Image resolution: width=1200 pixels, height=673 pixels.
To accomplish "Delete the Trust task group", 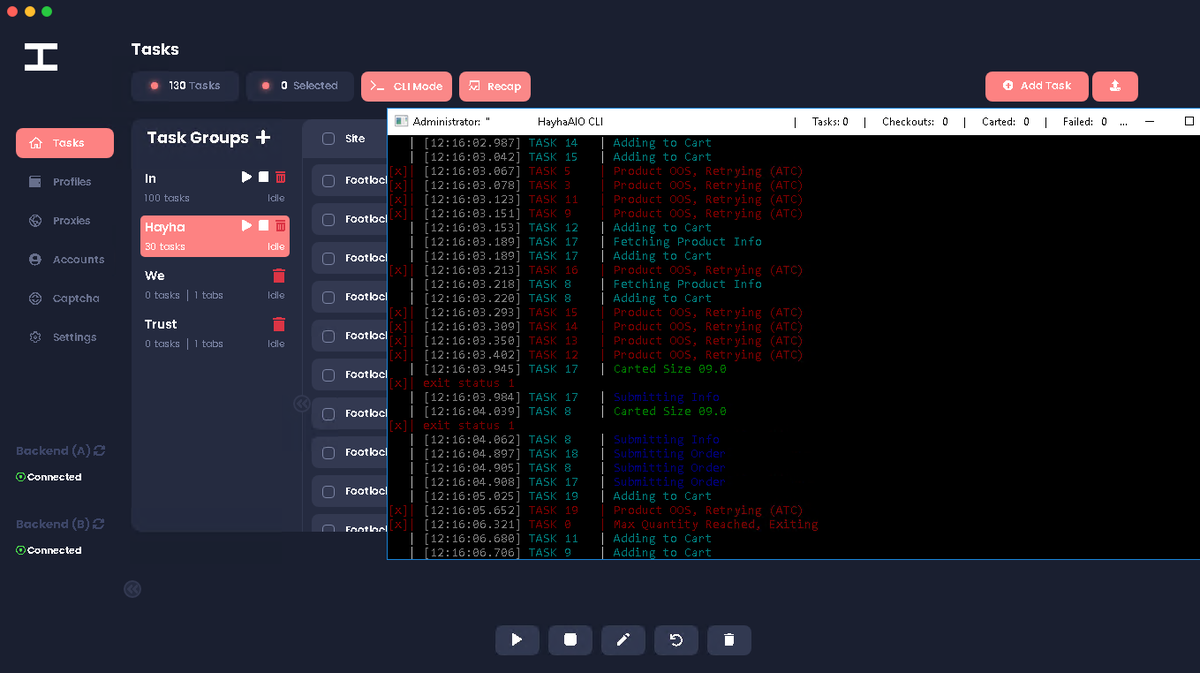I will [x=279, y=324].
